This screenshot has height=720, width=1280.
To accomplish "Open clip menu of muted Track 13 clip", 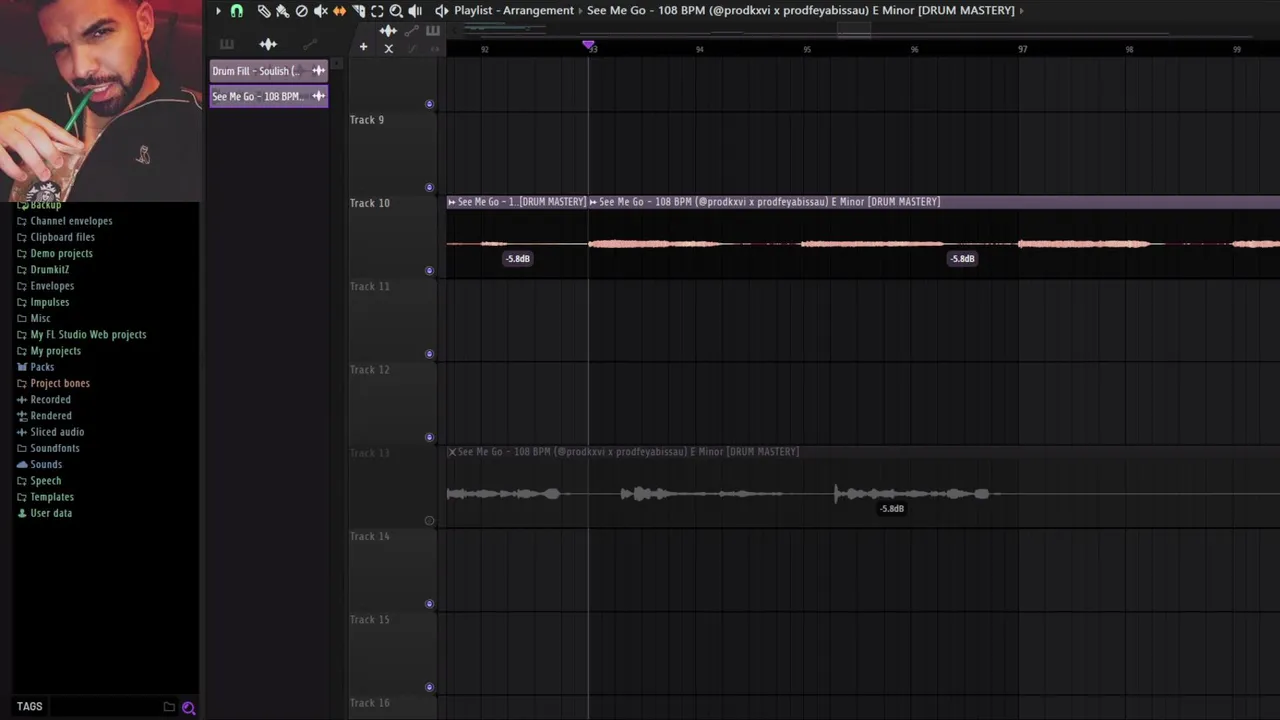I will coord(452,452).
